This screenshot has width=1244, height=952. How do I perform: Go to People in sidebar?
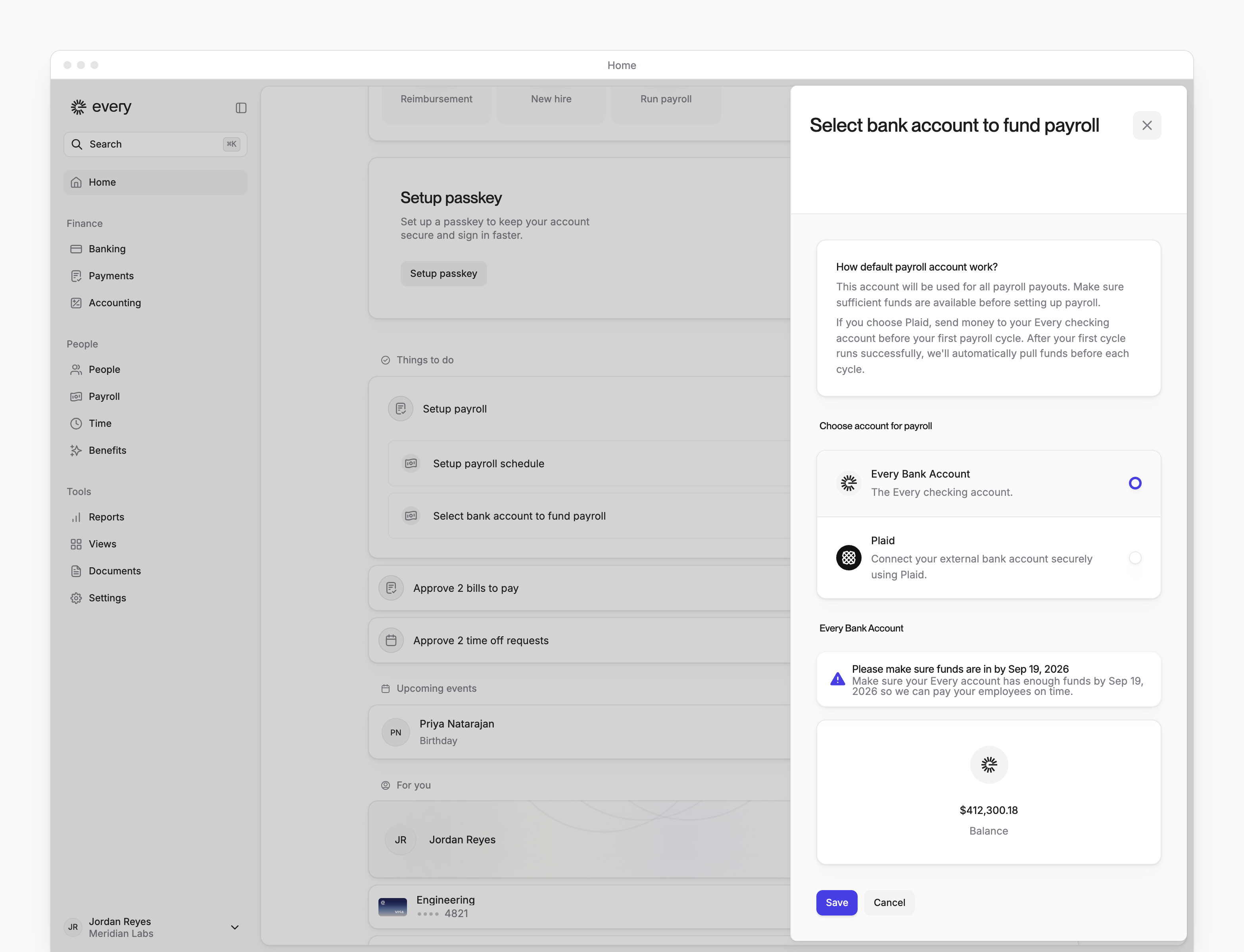point(155,369)
